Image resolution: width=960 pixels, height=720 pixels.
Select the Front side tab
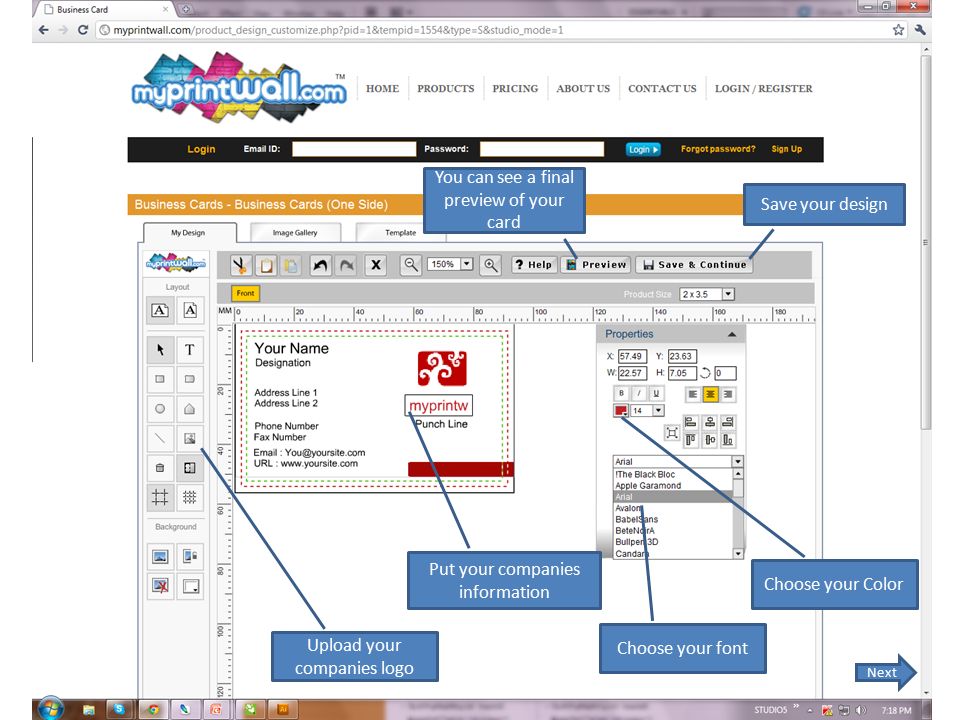(x=246, y=293)
